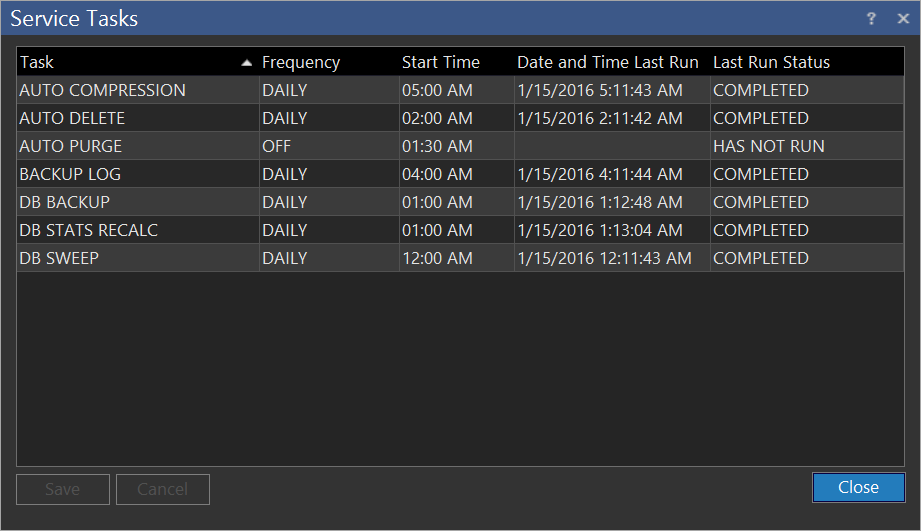Viewport: 921px width, 531px height.
Task: Select the DB SWEEP task
Action: pos(59,258)
